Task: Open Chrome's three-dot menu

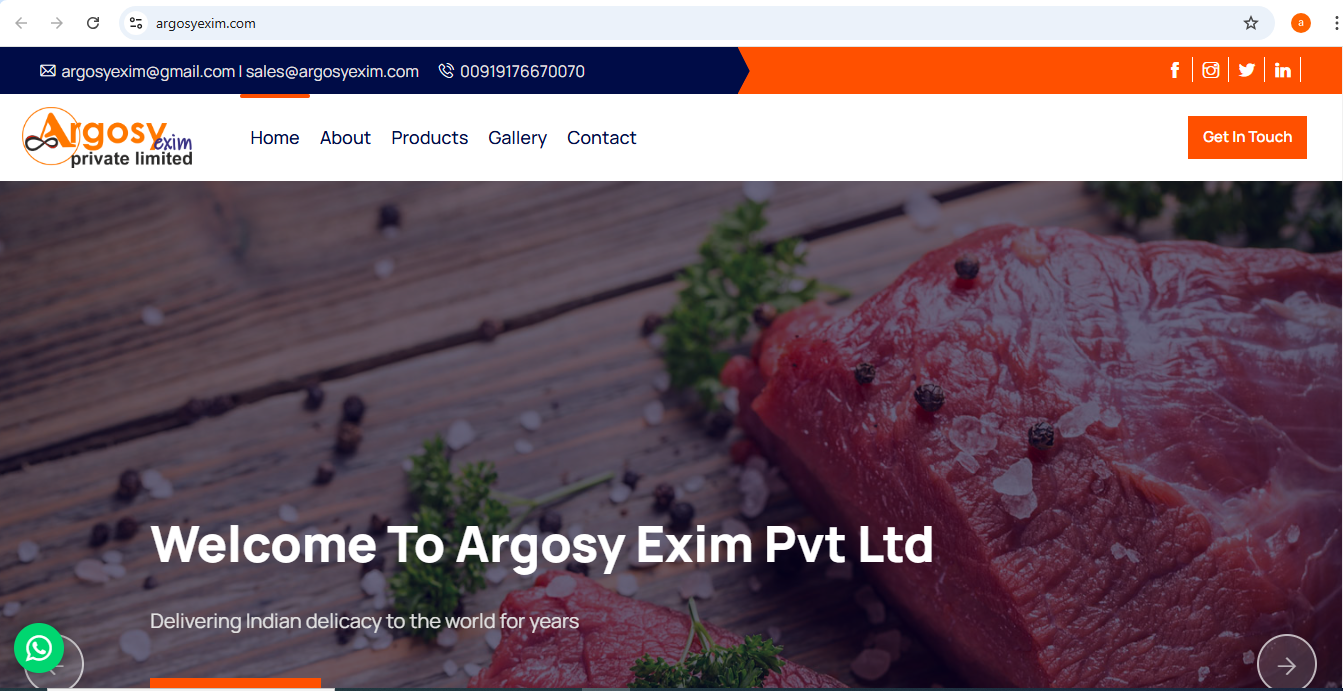Action: click(1330, 23)
